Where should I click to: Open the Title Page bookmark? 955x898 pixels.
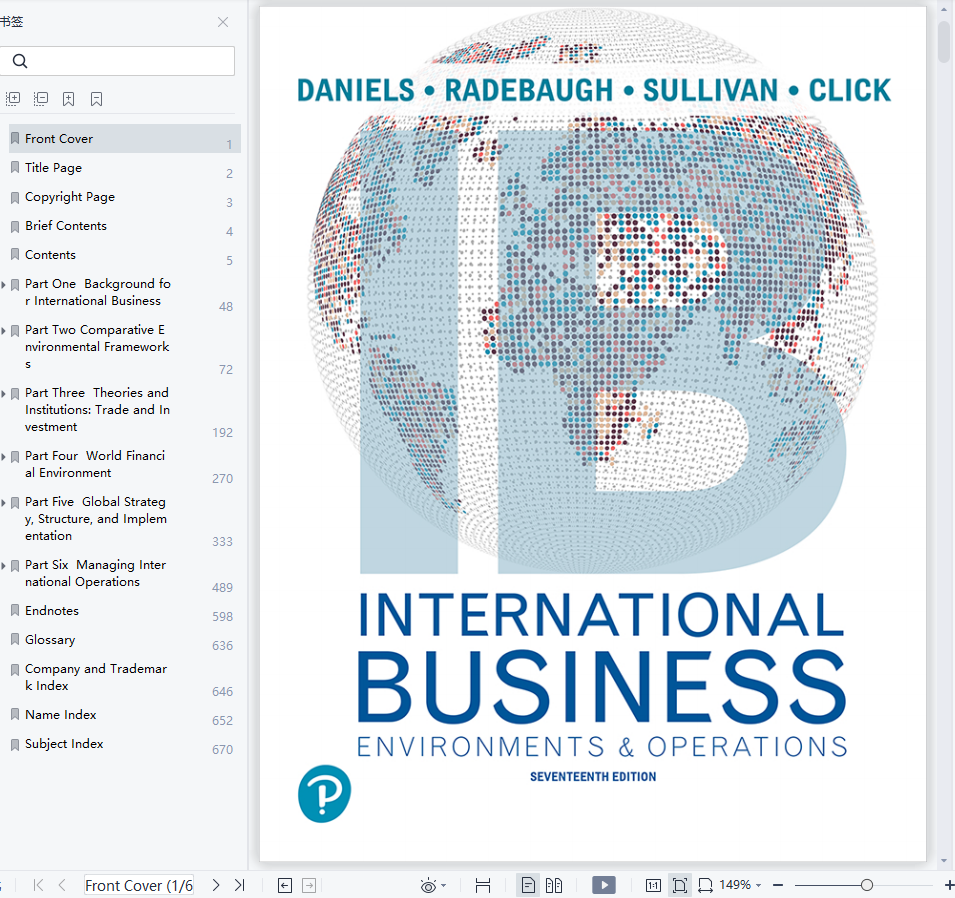(x=54, y=168)
